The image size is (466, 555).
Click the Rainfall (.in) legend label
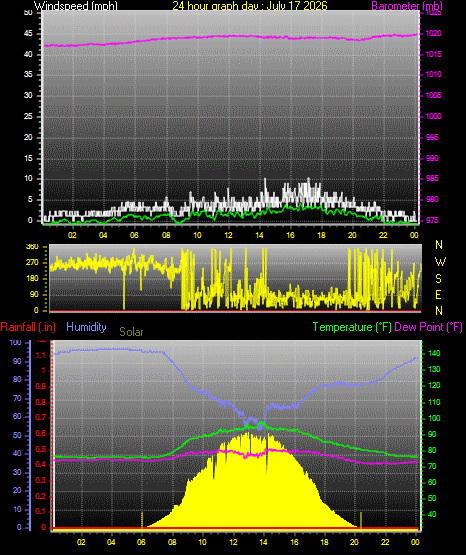(28, 327)
